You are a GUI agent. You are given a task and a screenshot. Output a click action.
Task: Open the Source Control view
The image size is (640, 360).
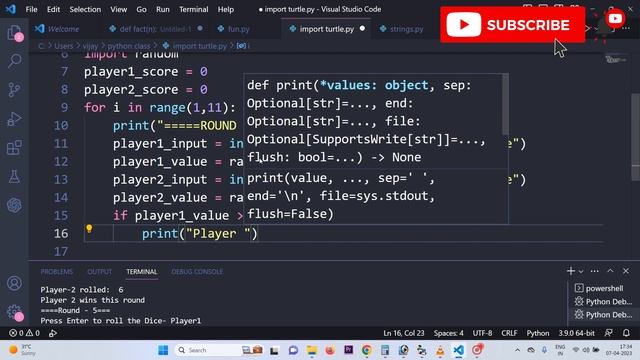click(x=14, y=90)
